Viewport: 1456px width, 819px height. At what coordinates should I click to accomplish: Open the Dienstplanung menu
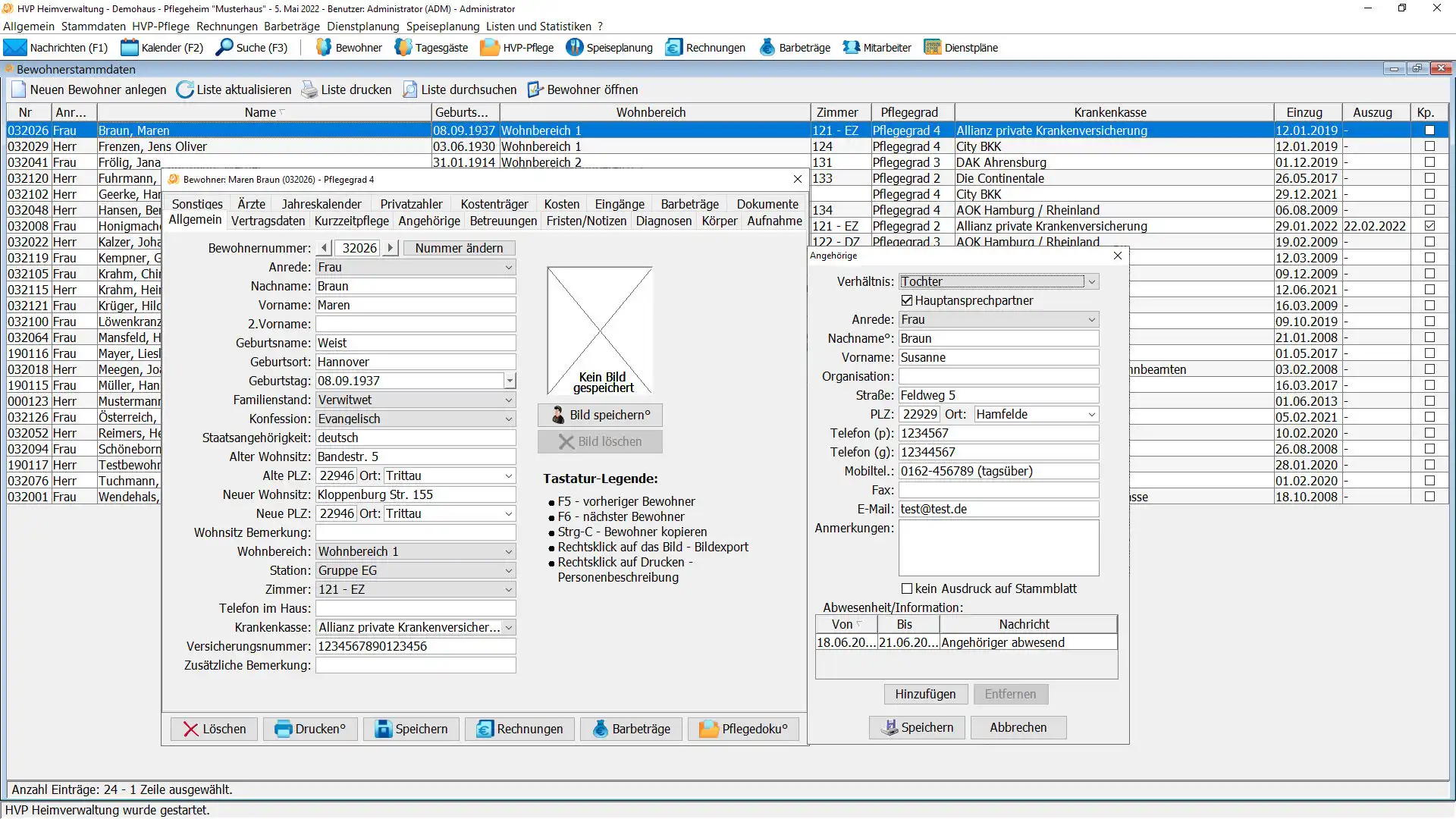[362, 27]
